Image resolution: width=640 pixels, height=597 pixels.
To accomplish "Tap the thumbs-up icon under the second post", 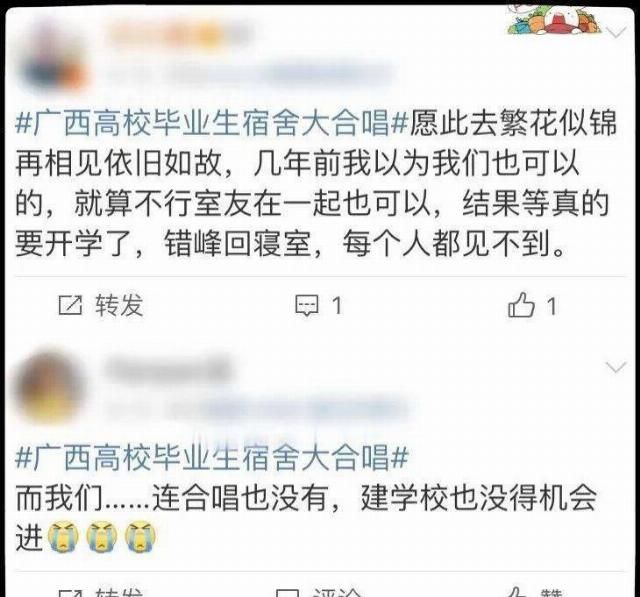I will coord(515,593).
